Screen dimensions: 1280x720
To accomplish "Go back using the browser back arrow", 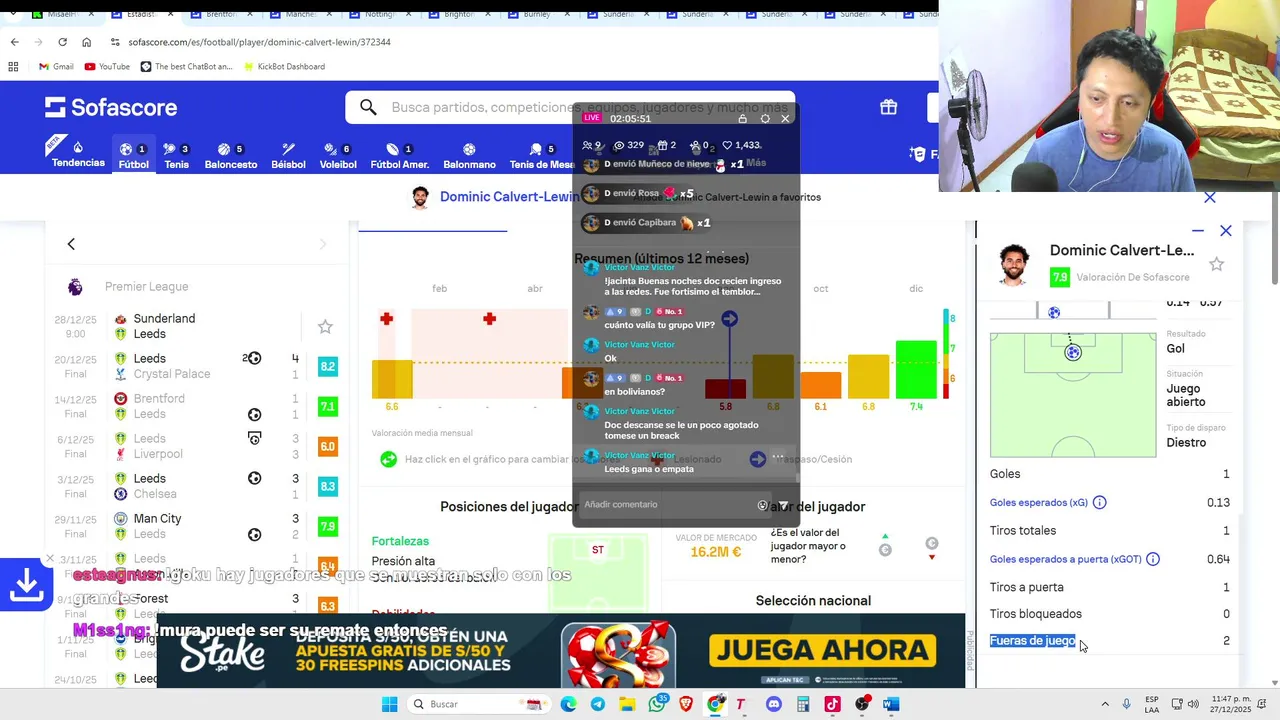I will pos(14,42).
